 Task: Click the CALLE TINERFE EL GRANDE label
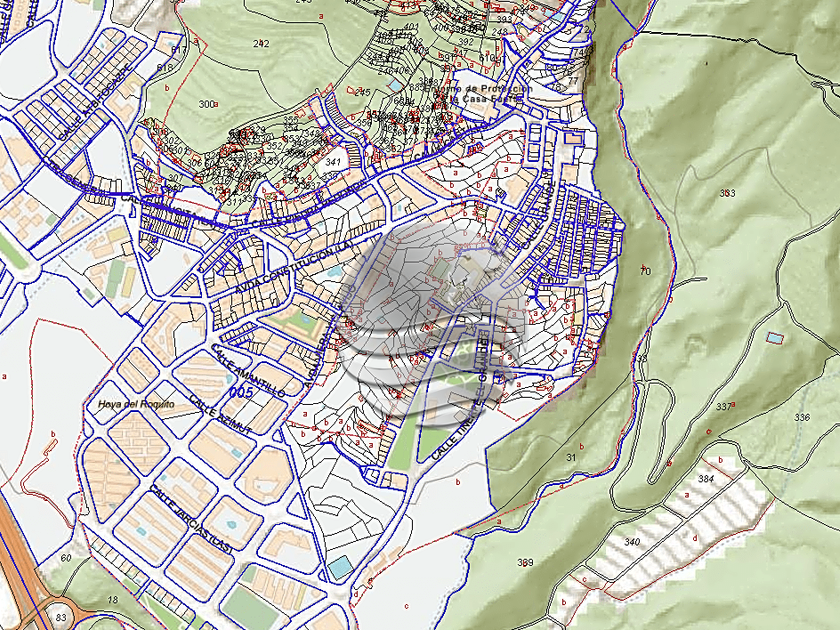(x=460, y=398)
